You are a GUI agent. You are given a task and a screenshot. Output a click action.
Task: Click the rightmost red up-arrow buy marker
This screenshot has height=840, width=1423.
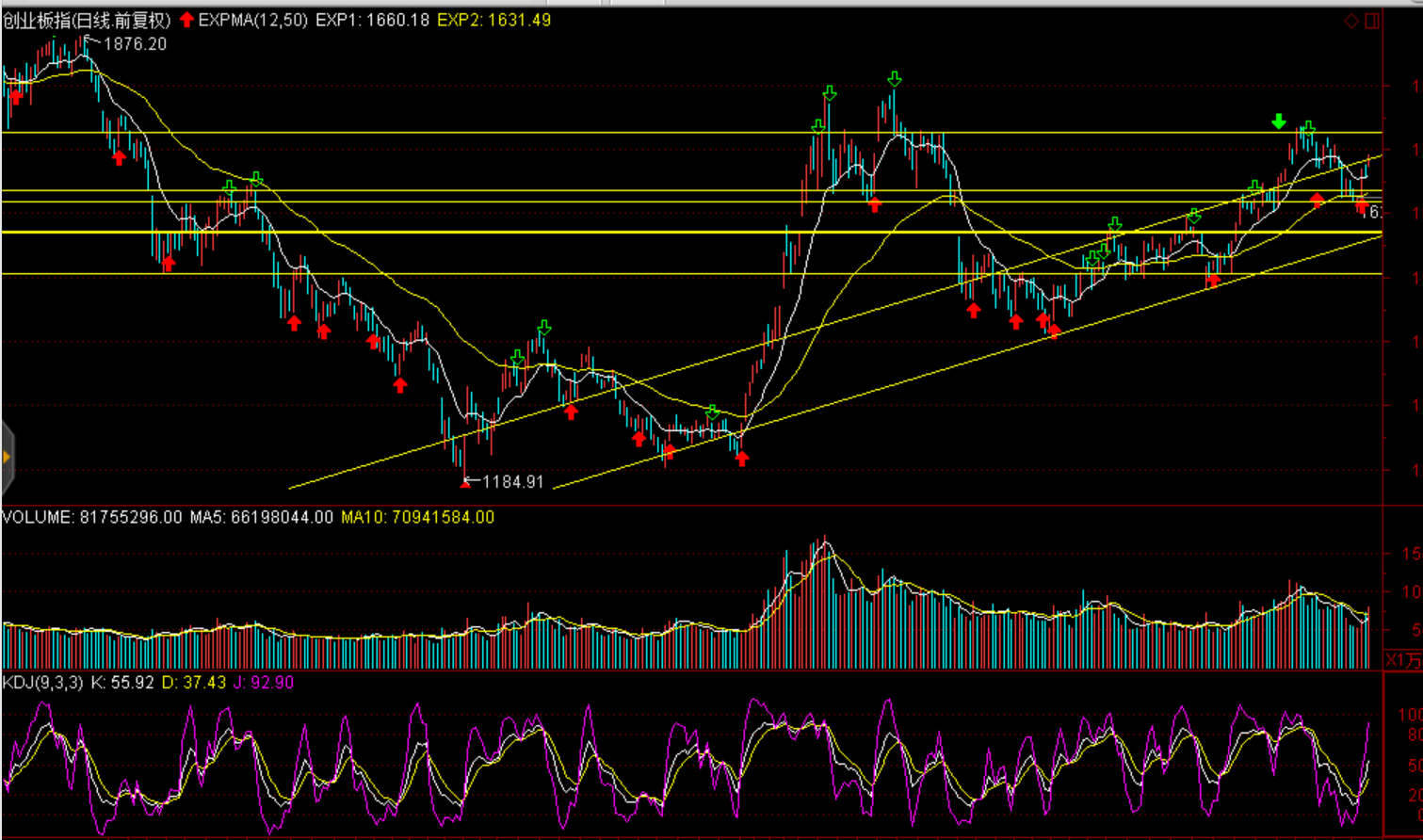point(1362,207)
